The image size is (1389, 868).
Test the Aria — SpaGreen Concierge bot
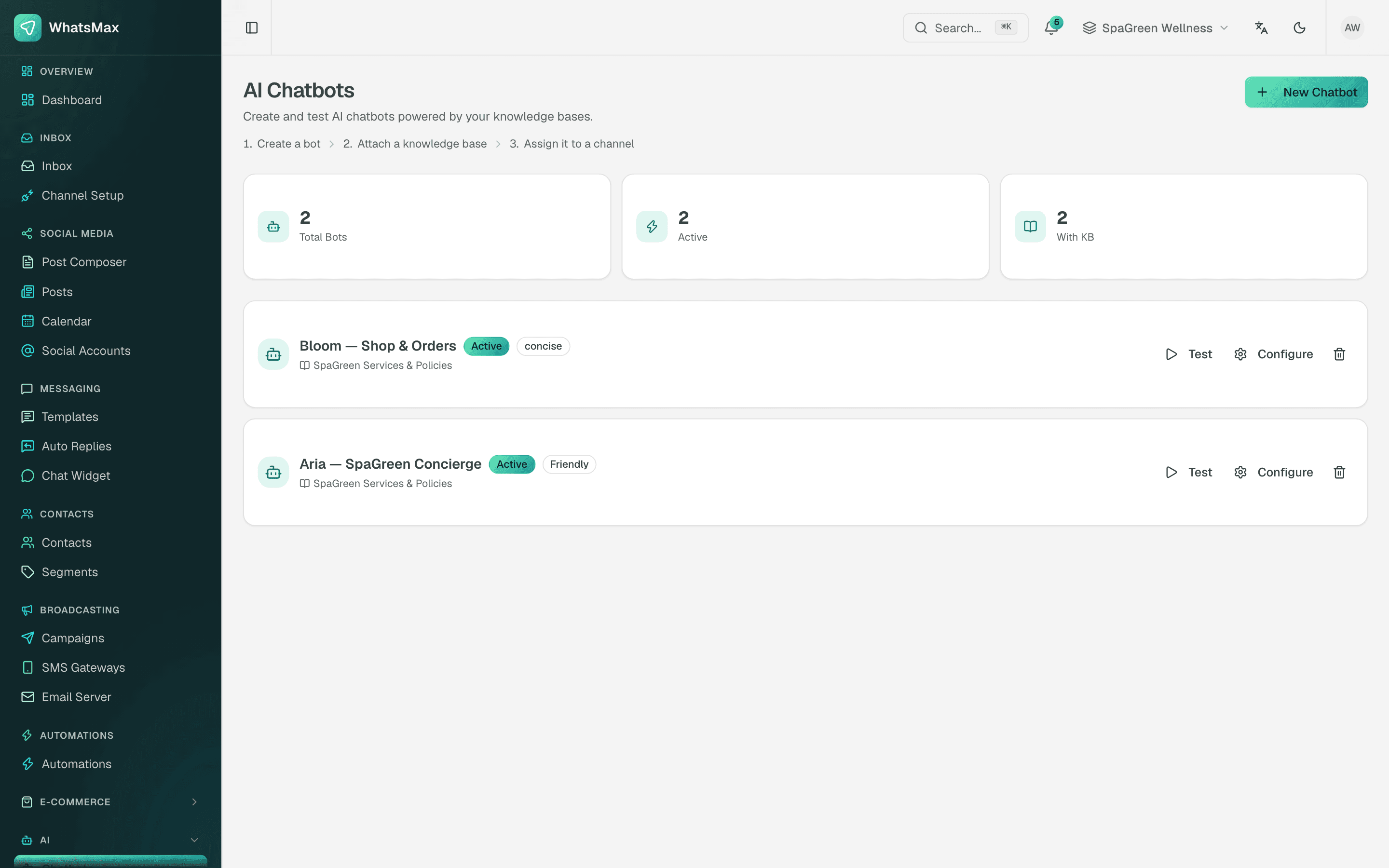click(1189, 472)
